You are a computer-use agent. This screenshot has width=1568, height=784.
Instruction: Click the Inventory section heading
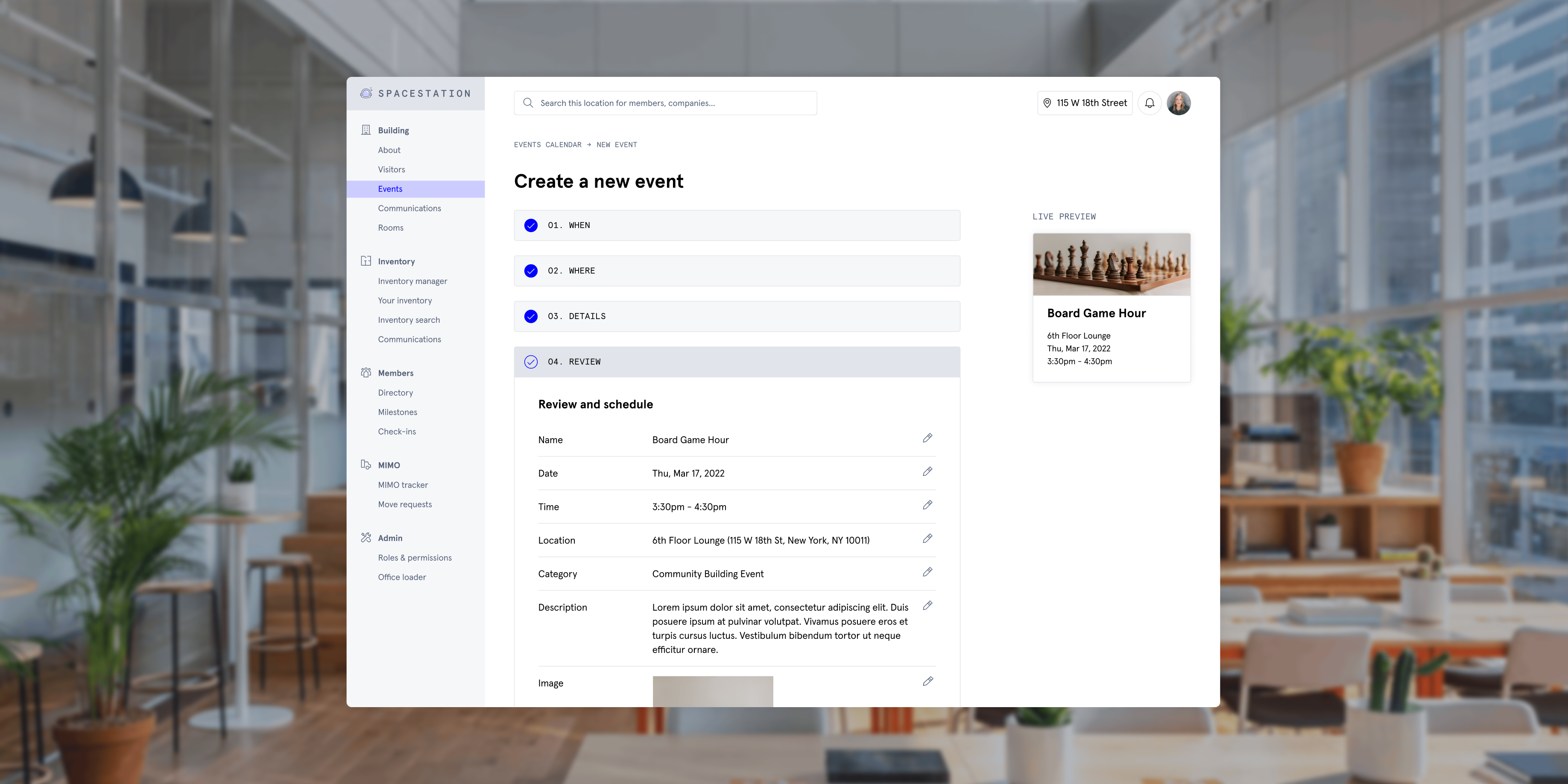coord(396,261)
